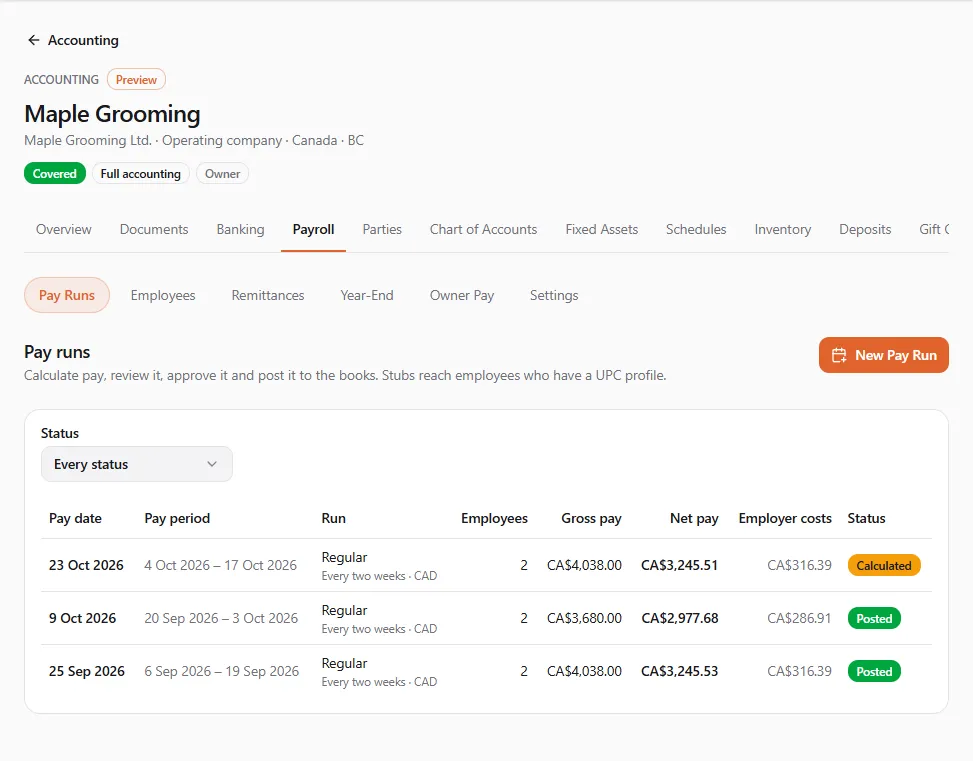Open the Fixed Assets tab
Viewport: 973px width, 761px height.
601,229
